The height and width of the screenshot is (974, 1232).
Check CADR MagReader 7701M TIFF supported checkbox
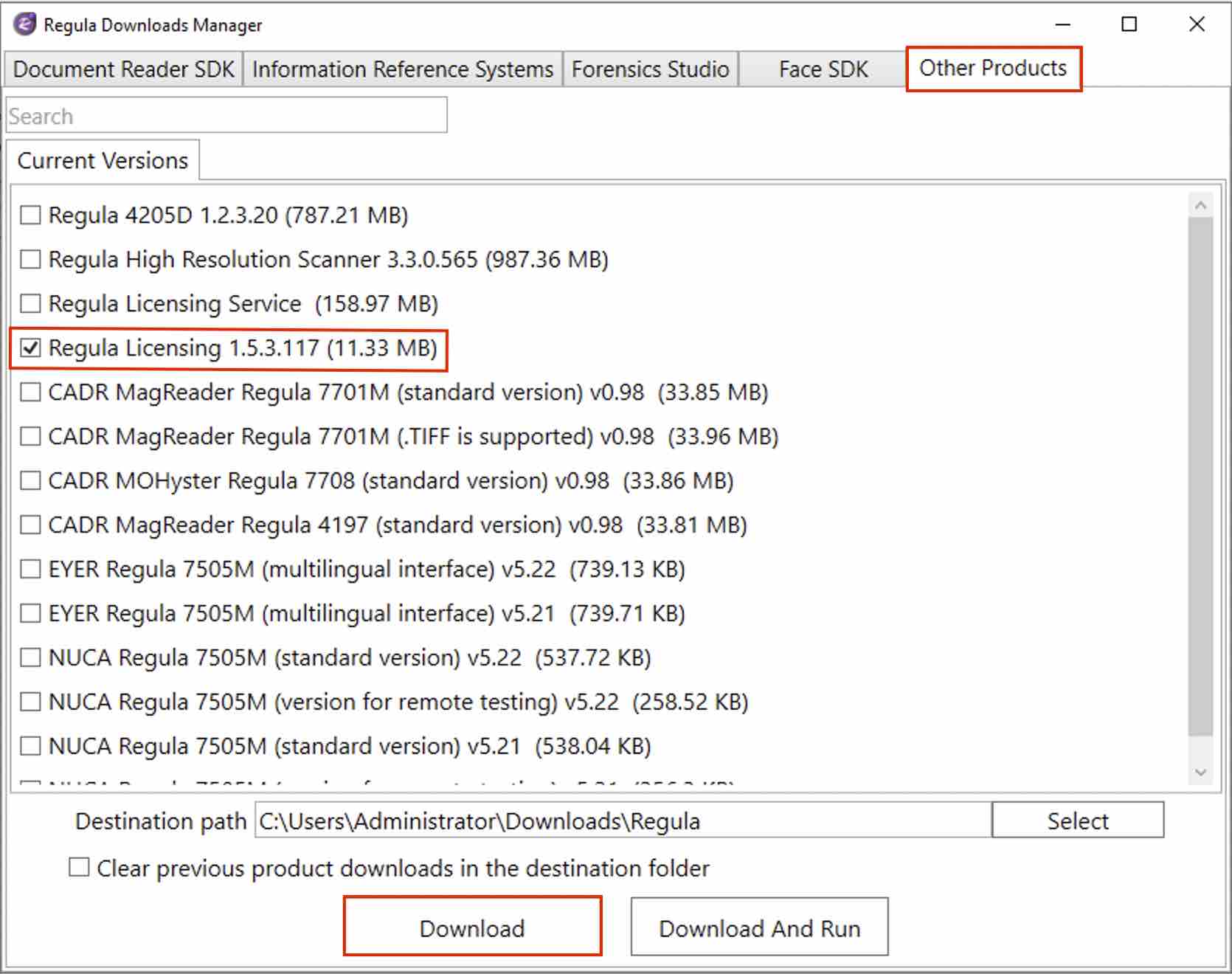coord(30,436)
